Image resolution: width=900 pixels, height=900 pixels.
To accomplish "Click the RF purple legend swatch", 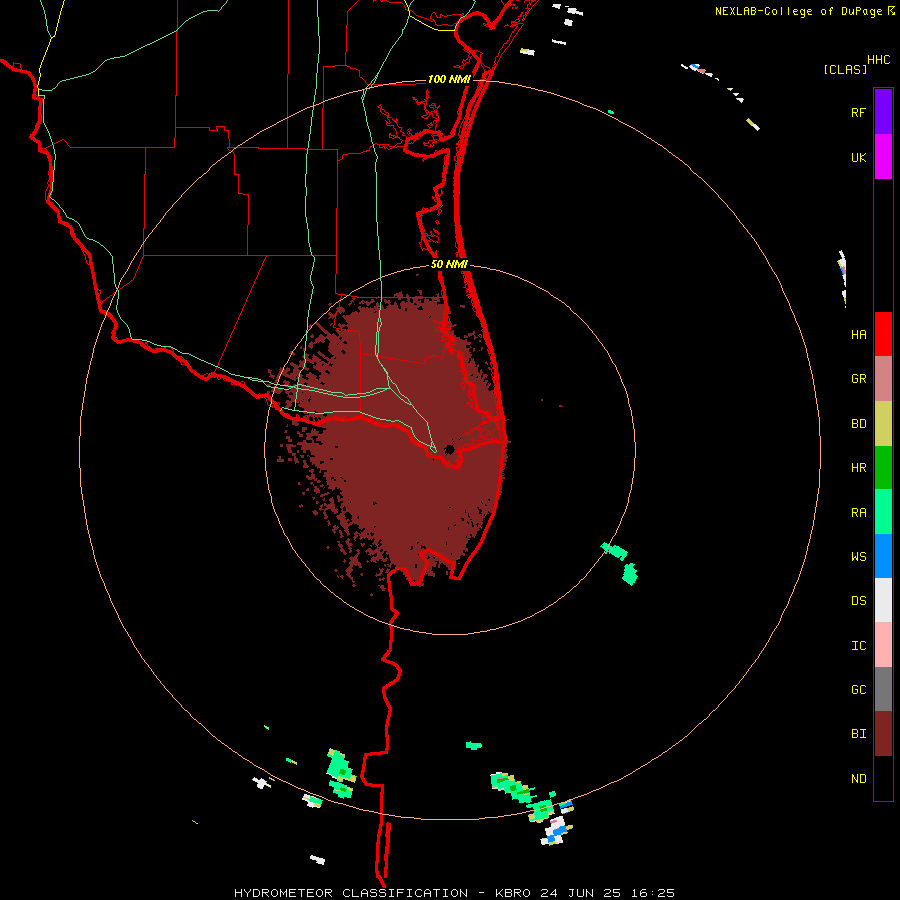I will click(883, 112).
